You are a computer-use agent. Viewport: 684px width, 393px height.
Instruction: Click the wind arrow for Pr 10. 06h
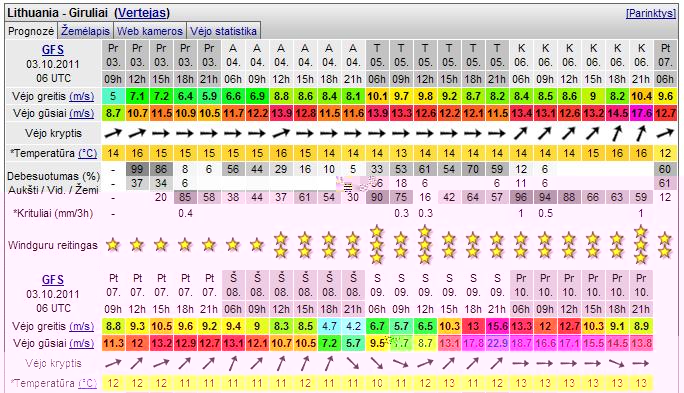click(521, 363)
